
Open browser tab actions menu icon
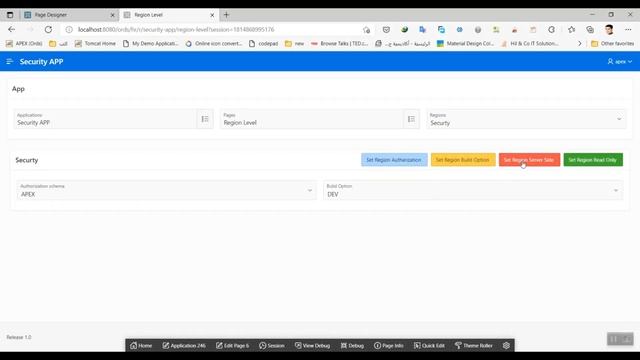[x=10, y=15]
